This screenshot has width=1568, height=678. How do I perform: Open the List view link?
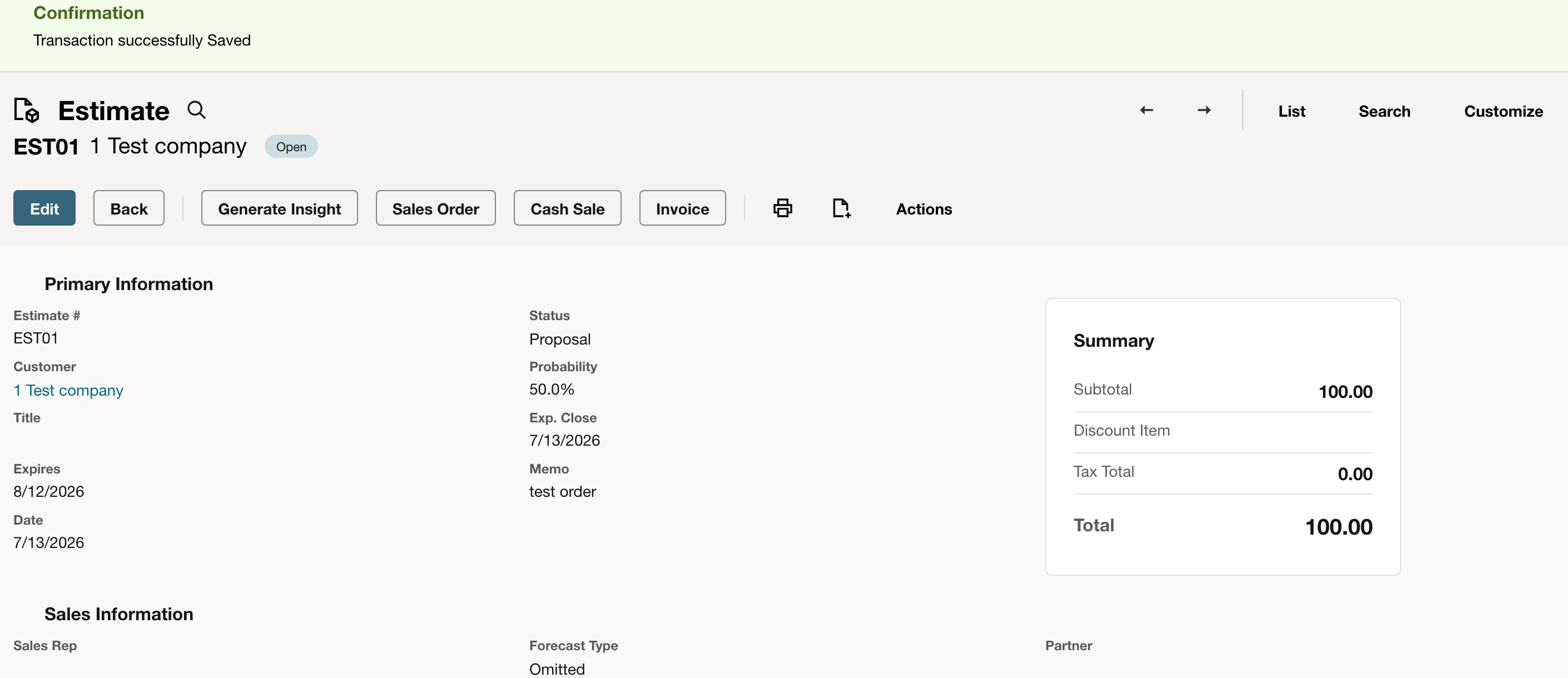point(1291,111)
